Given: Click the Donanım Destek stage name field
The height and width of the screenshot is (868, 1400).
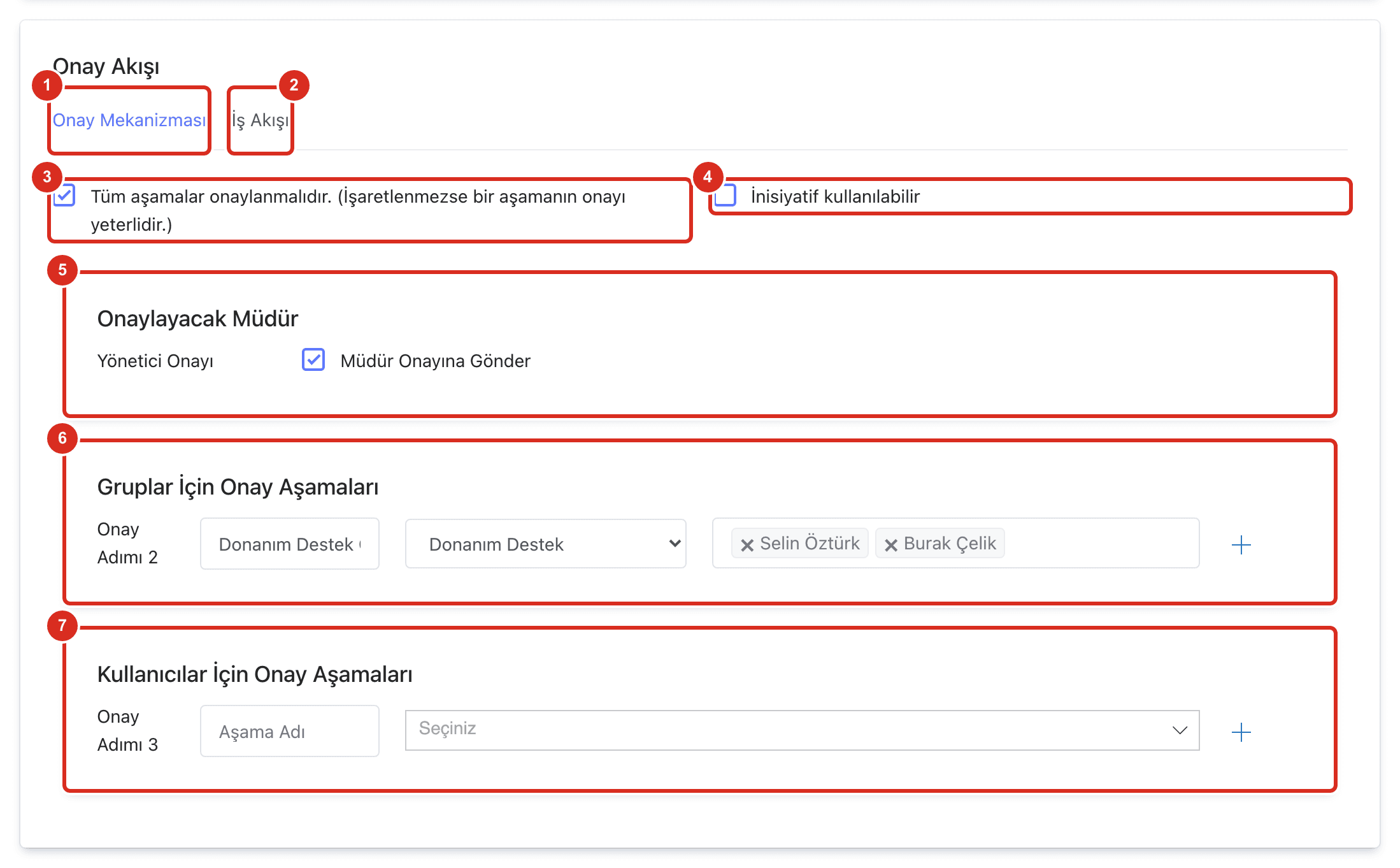Looking at the screenshot, I should coord(290,544).
